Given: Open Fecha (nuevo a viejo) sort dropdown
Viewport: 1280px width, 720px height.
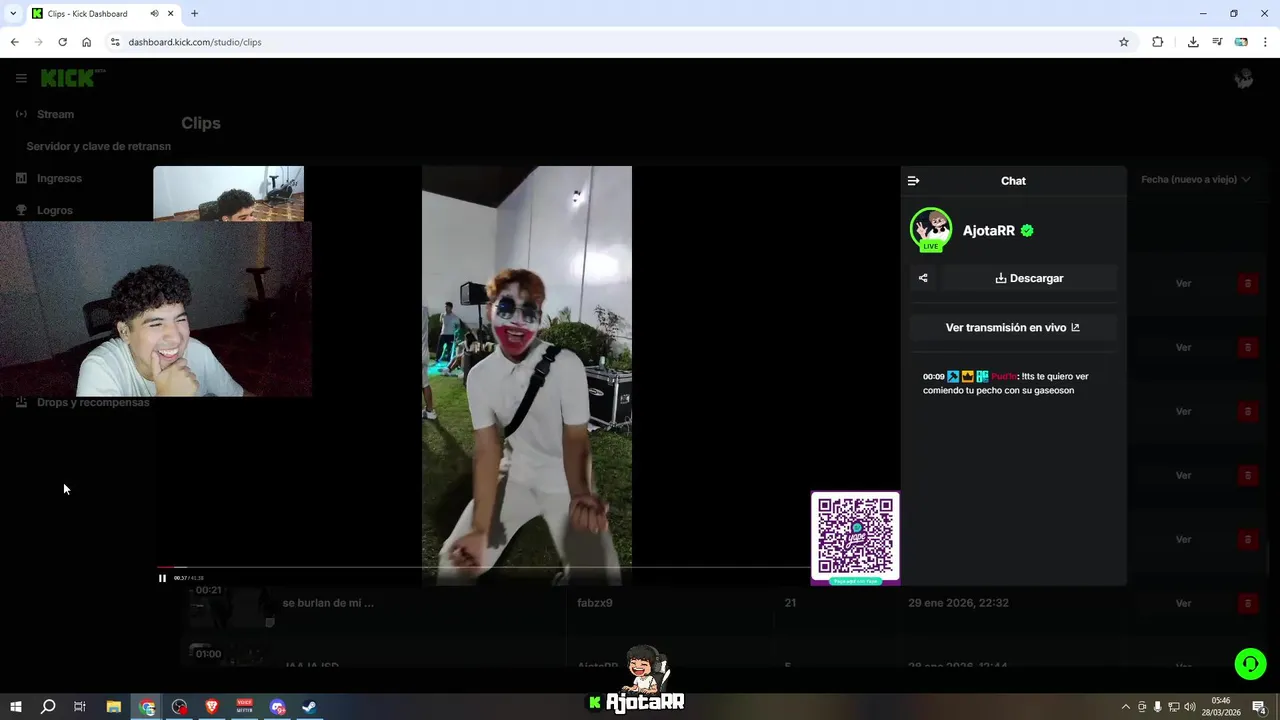Looking at the screenshot, I should [1196, 179].
